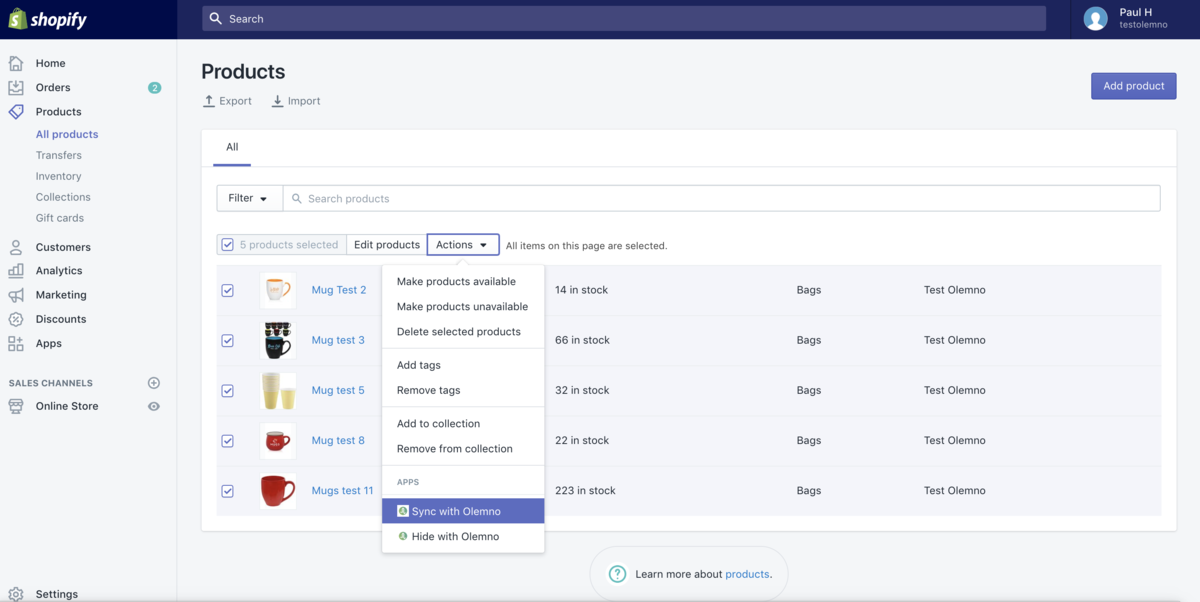Click the Mugs test 11 thumbnail
1200x602 pixels.
(278, 491)
